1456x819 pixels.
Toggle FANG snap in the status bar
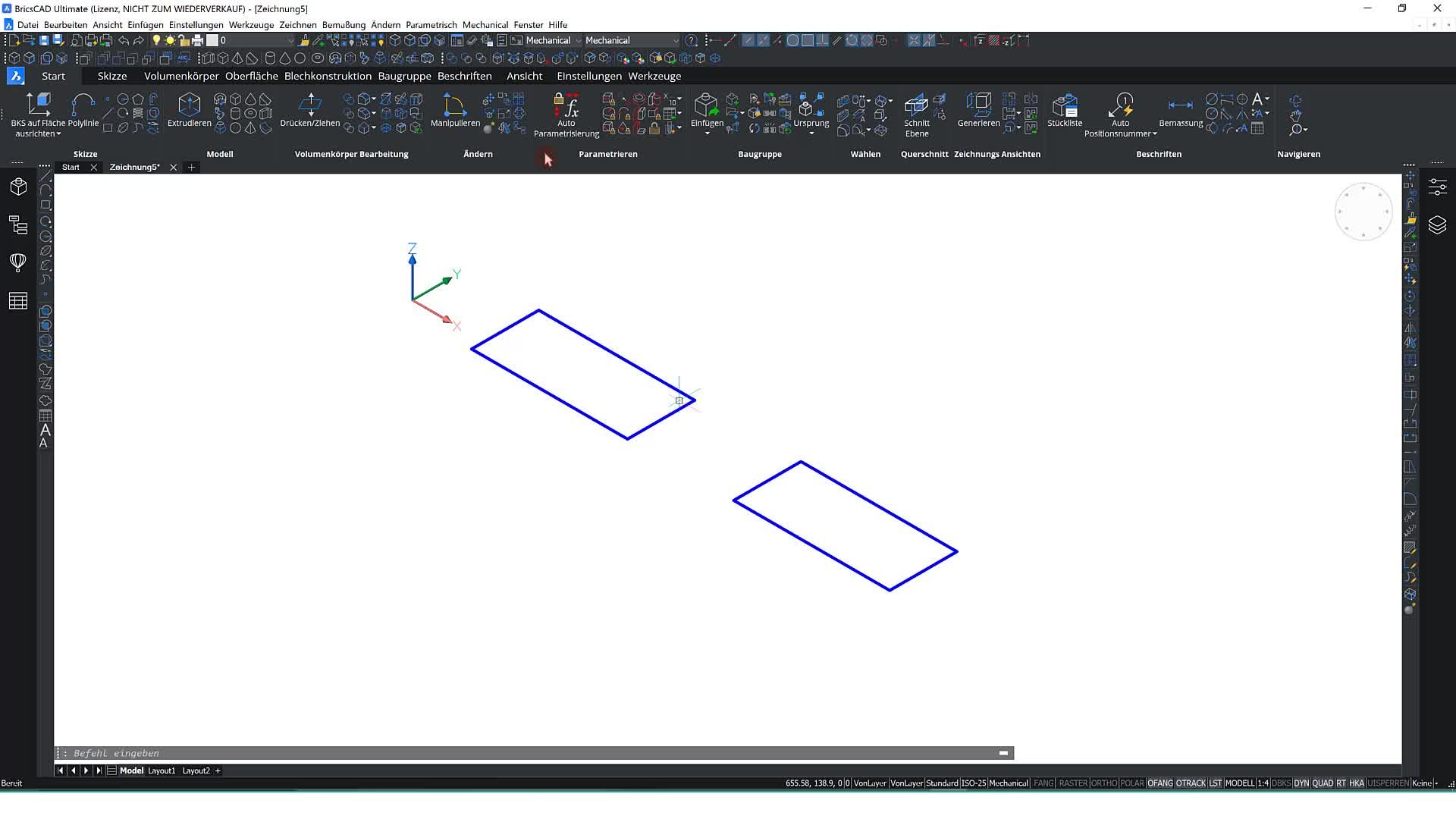1043,783
